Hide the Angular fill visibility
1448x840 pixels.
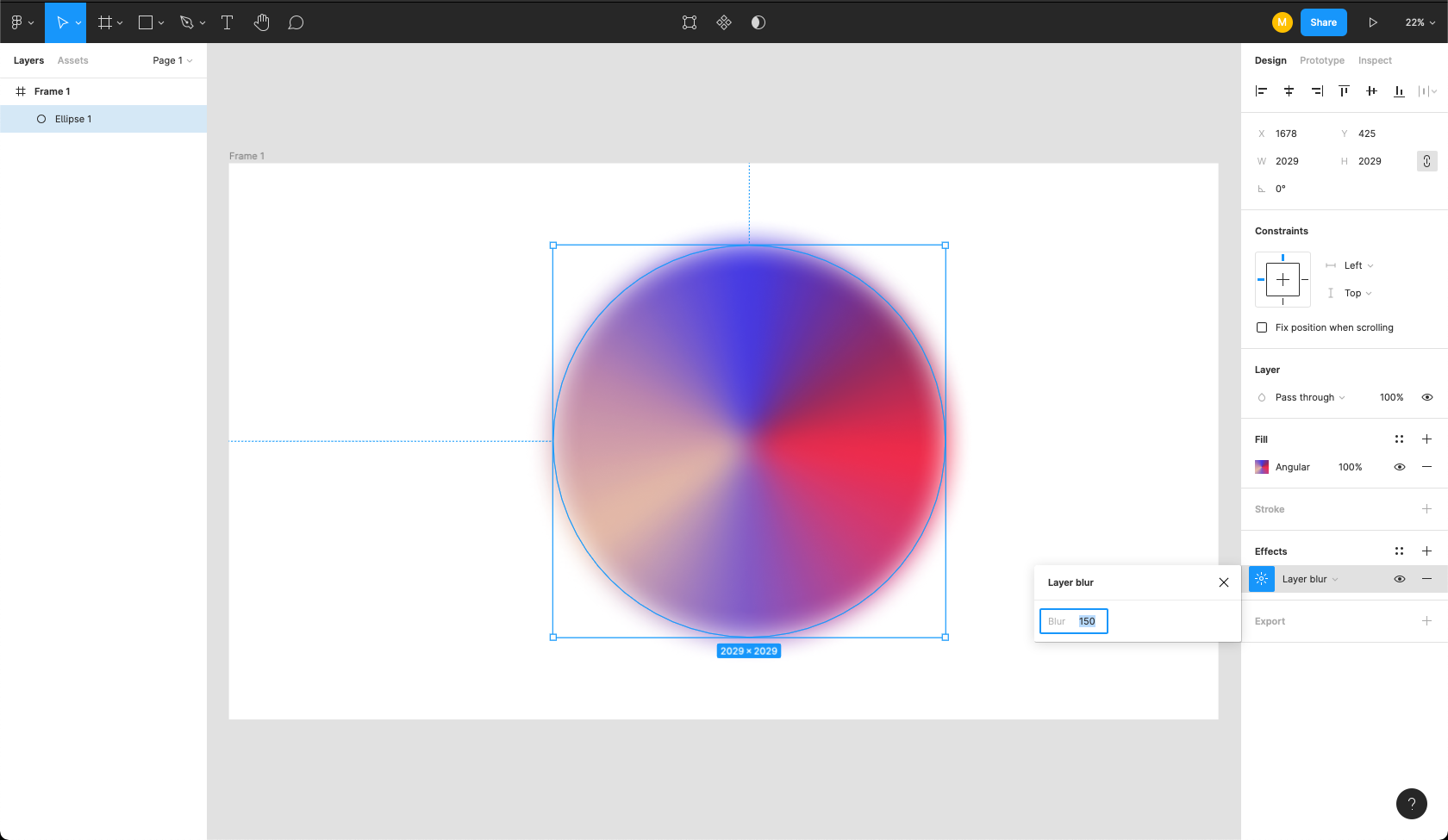[1400, 467]
